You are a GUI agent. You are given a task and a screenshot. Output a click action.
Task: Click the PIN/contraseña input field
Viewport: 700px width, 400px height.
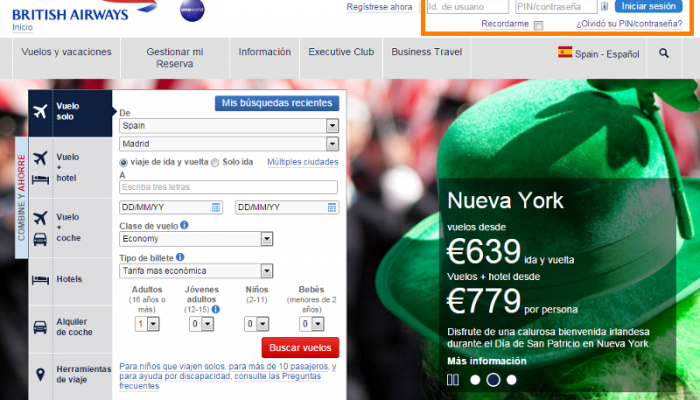(556, 7)
